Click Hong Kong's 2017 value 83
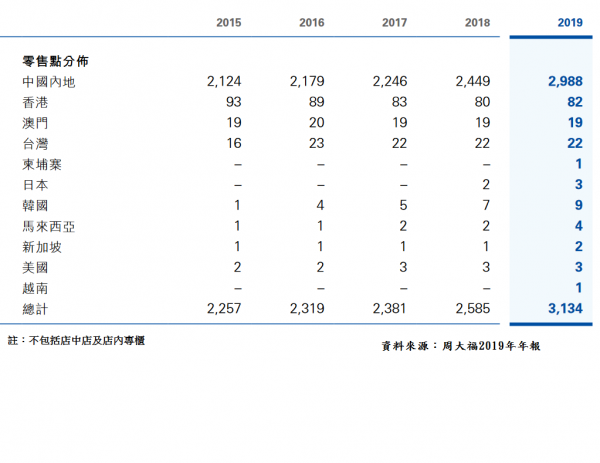600x463 pixels. point(399,102)
